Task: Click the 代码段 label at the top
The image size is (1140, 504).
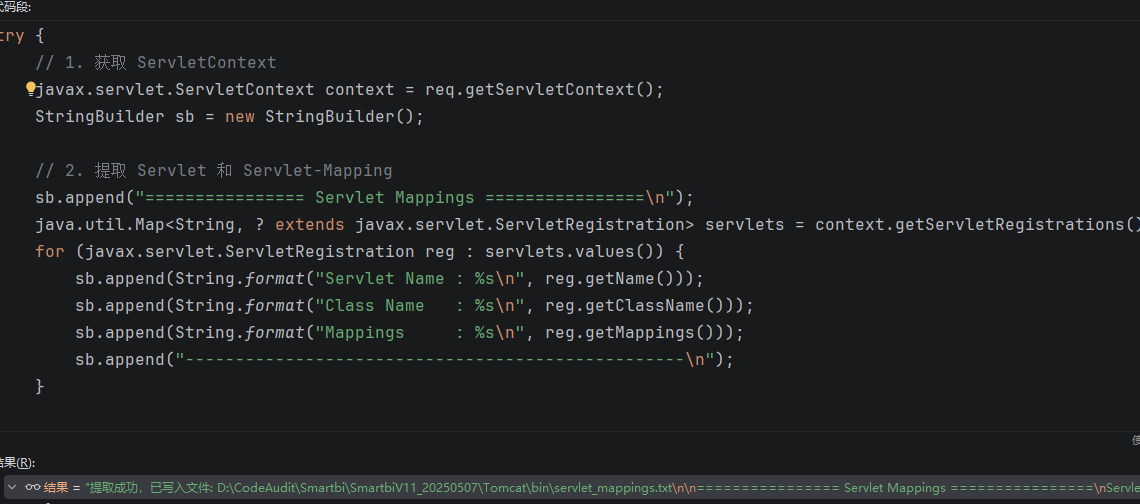Action: [x=15, y=7]
